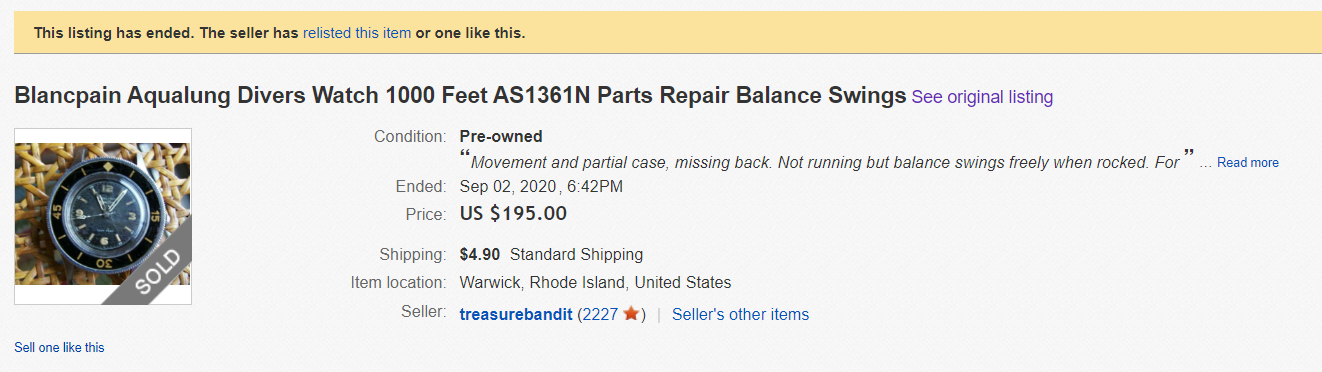Viewport: 1322px width, 372px height.
Task: Click the SOLD ribbon on the photo
Action: click(x=156, y=270)
